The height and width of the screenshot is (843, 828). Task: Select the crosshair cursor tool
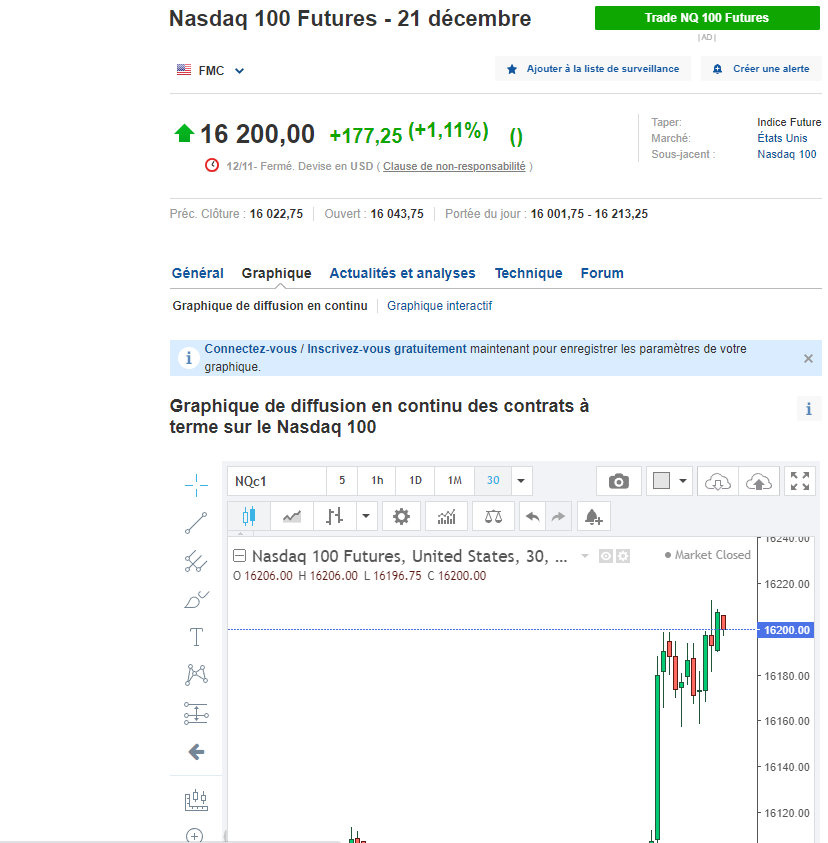pos(196,485)
